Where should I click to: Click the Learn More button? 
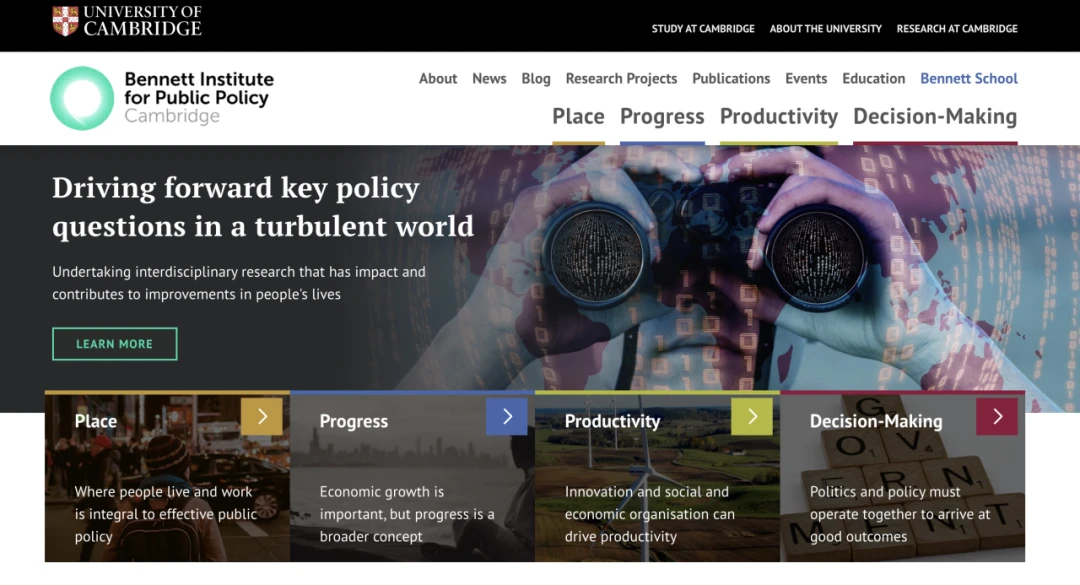pos(114,344)
